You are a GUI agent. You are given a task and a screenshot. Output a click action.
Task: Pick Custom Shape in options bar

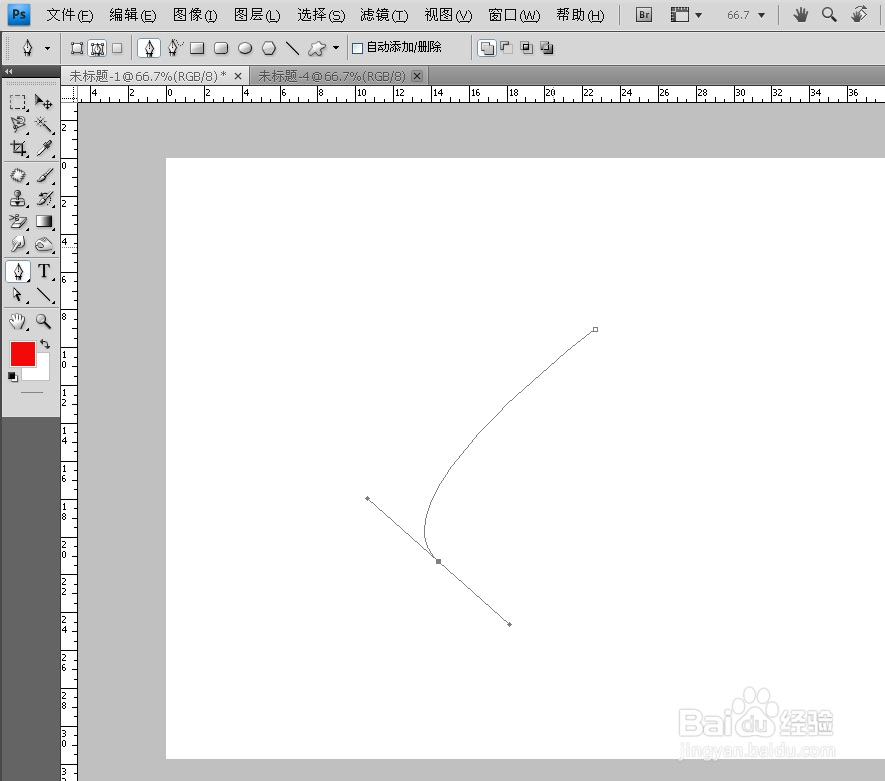coord(317,49)
